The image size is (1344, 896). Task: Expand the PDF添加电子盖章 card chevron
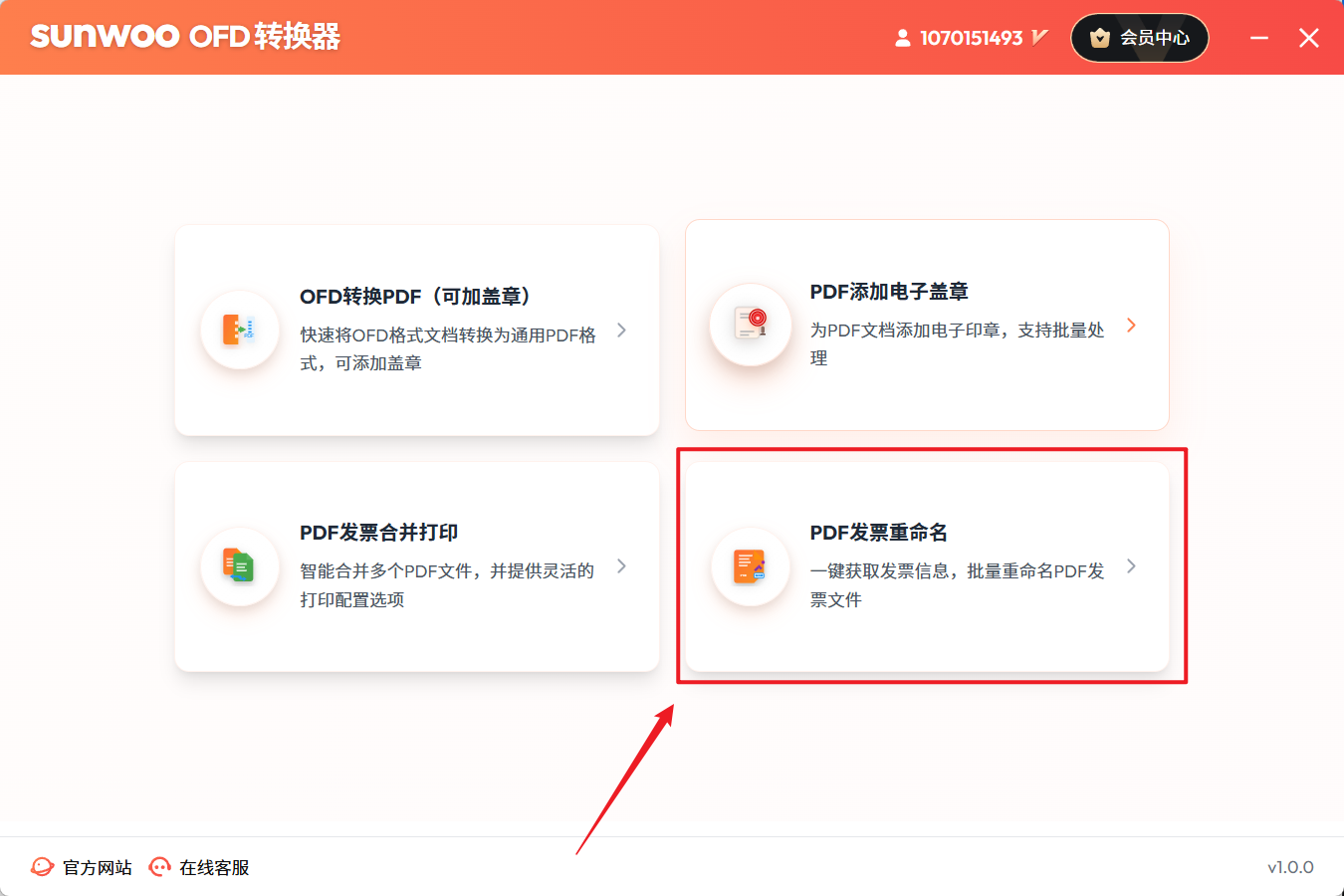click(x=1131, y=325)
